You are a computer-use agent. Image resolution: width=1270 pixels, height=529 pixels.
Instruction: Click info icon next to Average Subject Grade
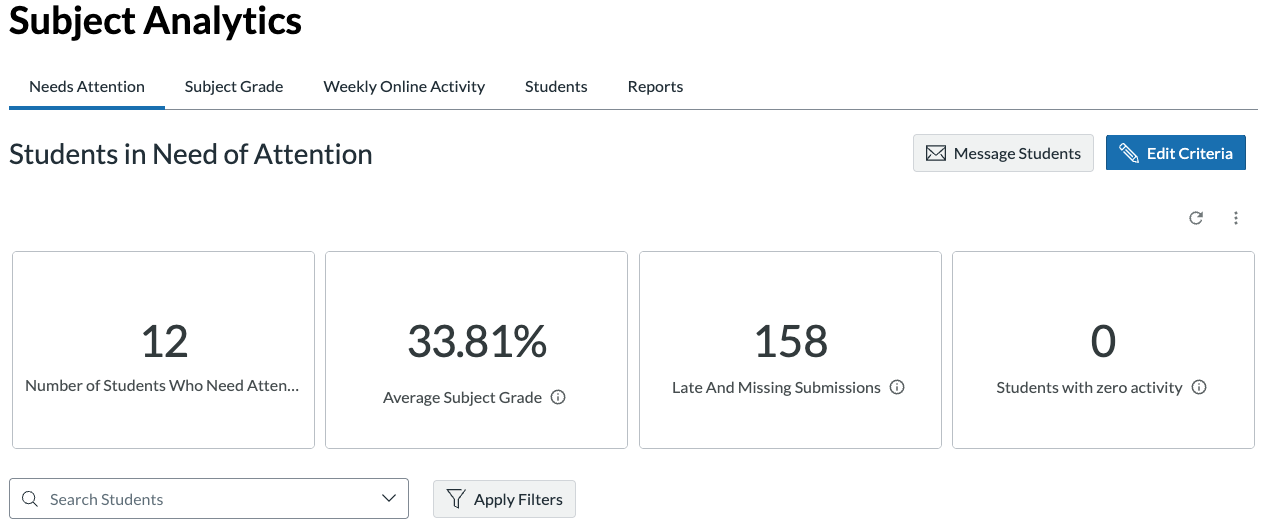[558, 397]
